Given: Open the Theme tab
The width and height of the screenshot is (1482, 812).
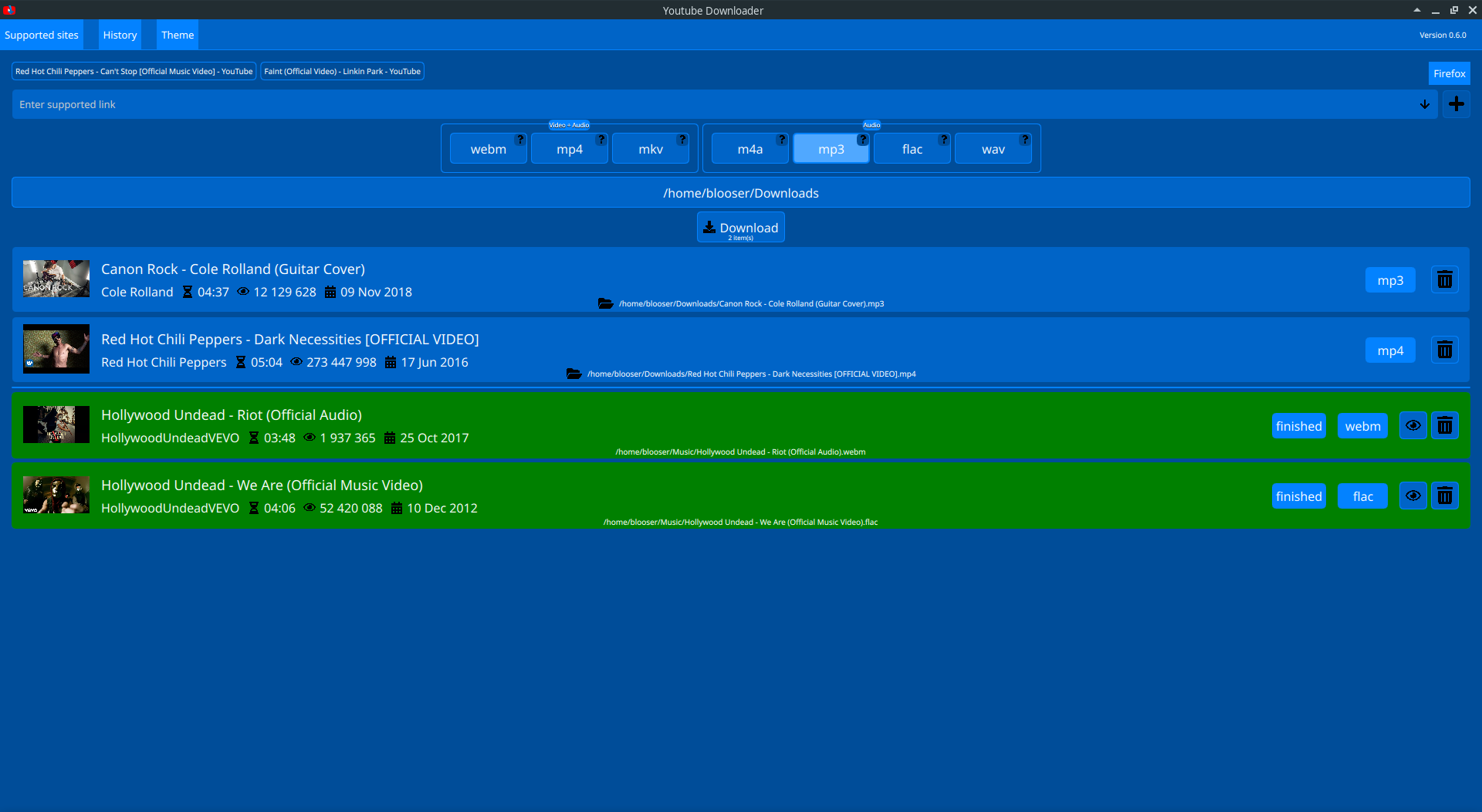Looking at the screenshot, I should 178,35.
